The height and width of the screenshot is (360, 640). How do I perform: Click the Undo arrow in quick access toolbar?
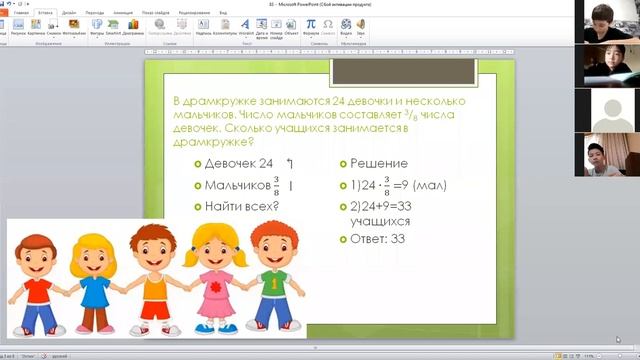[9, 4]
